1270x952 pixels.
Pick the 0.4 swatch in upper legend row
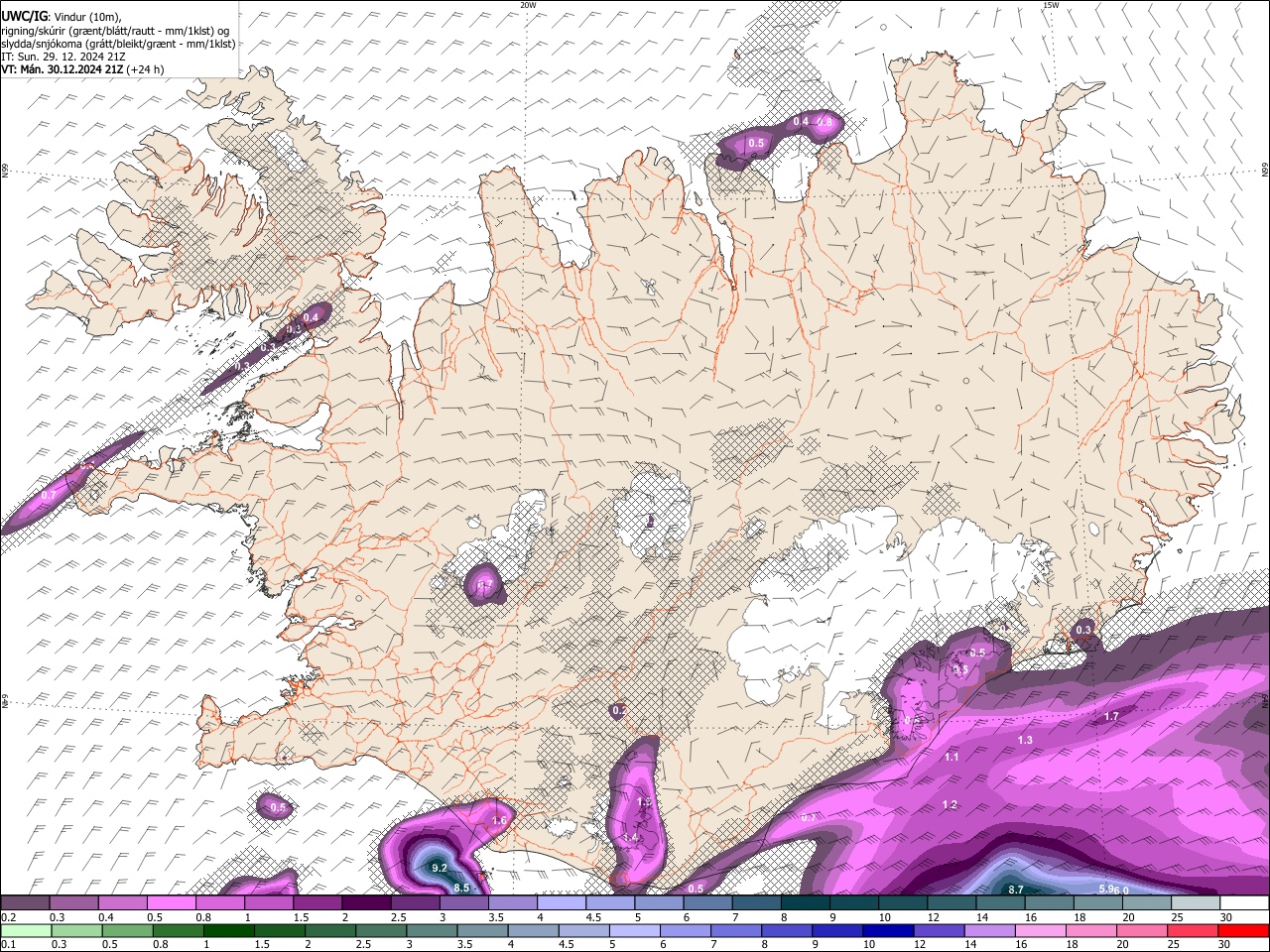click(122, 902)
